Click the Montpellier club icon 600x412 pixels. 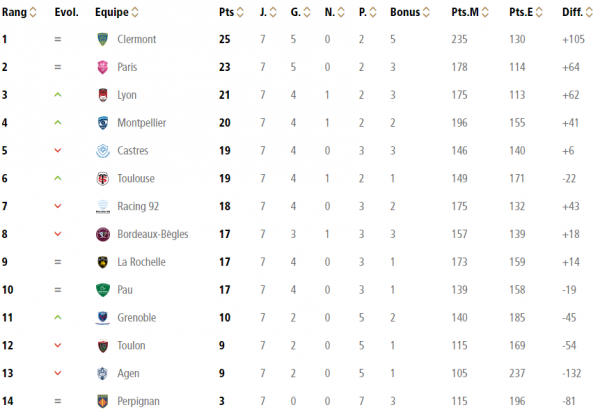(102, 123)
